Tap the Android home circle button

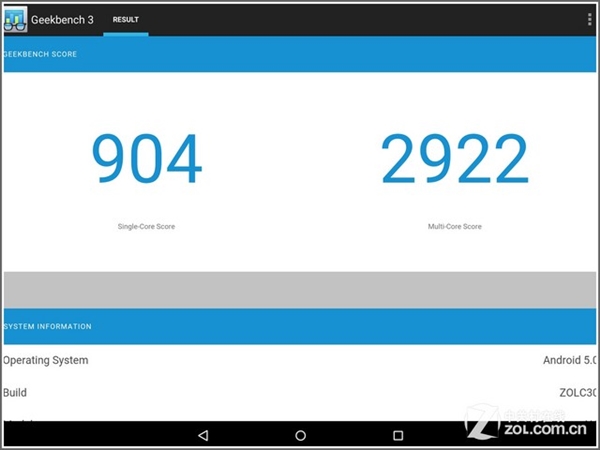pyautogui.click(x=300, y=435)
